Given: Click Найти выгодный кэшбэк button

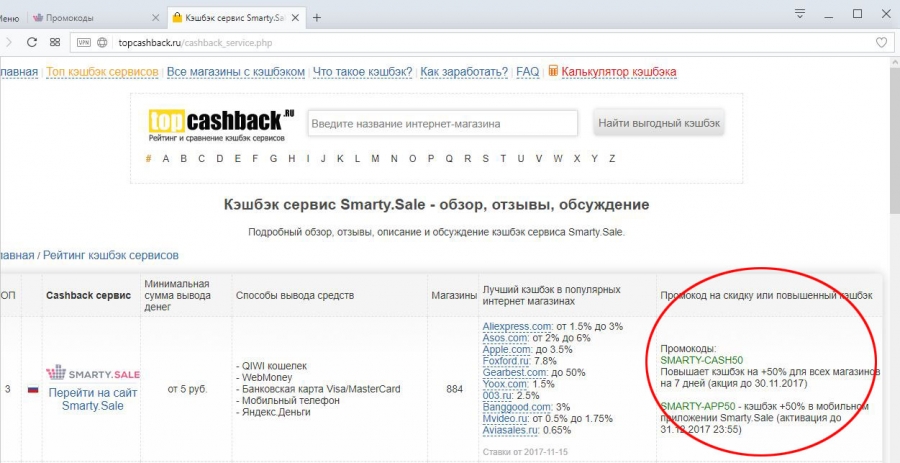Looking at the screenshot, I should click(659, 123).
